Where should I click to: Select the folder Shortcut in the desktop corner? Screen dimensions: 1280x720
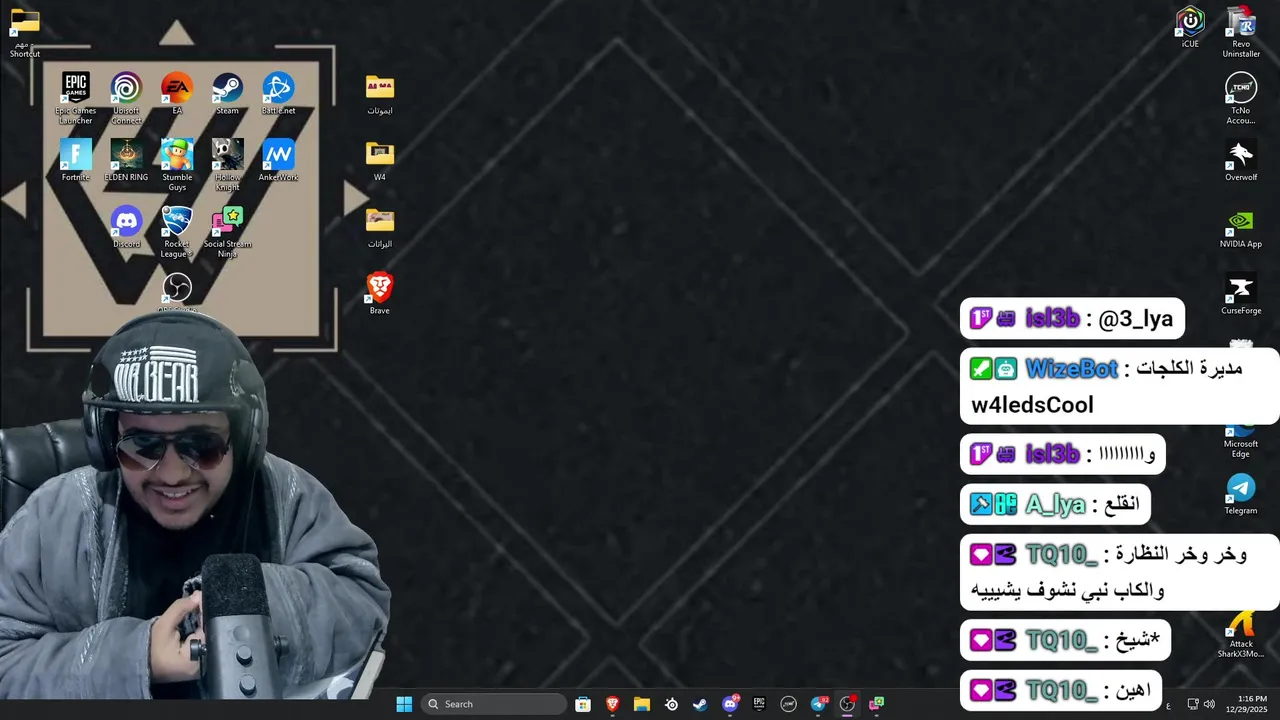25,31
